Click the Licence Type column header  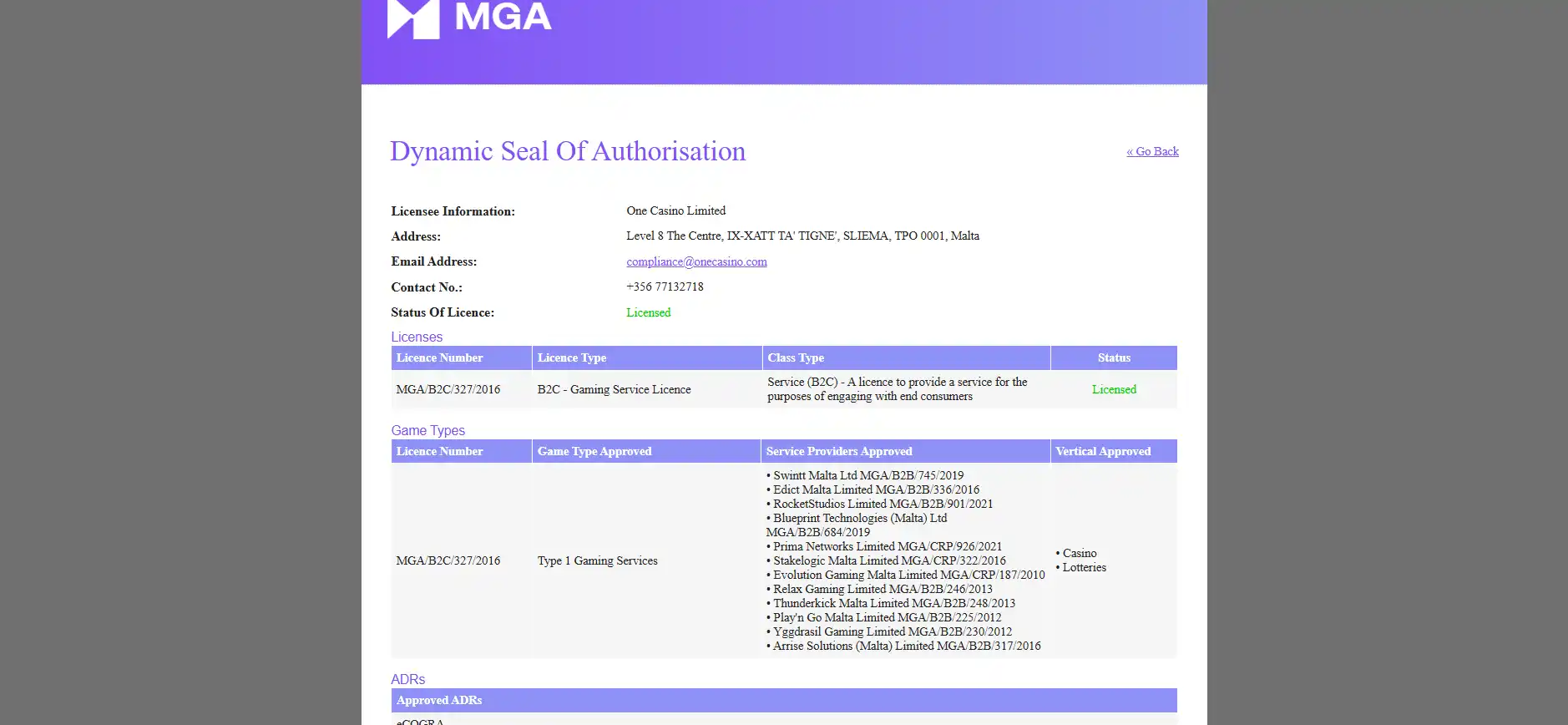[x=646, y=357]
